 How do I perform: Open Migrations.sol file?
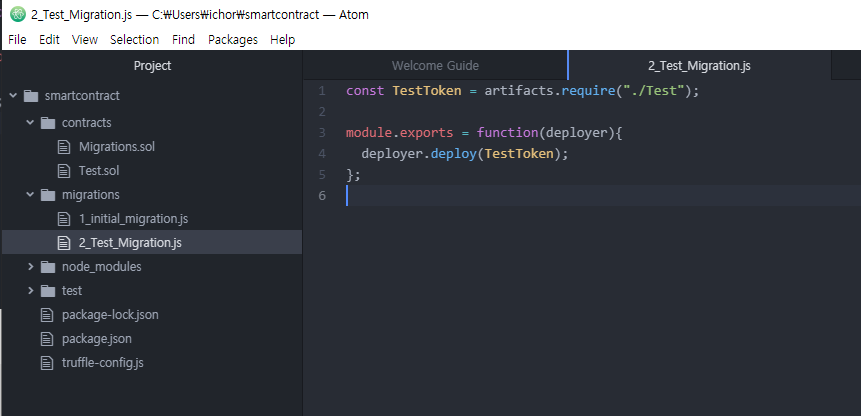point(117,147)
